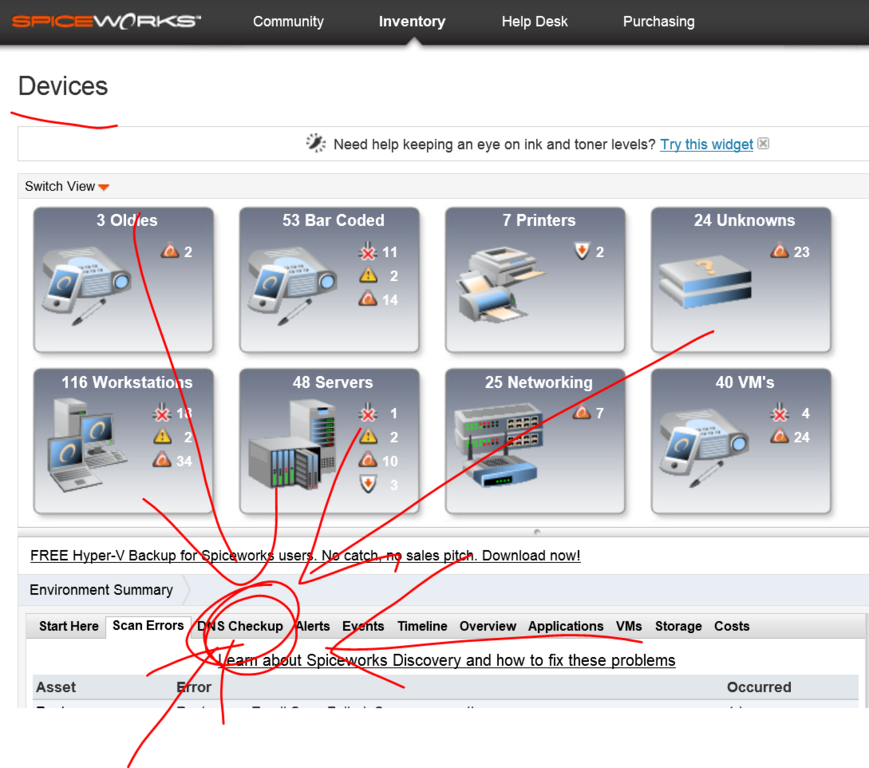Click the 'Try this widget' link

(706, 144)
